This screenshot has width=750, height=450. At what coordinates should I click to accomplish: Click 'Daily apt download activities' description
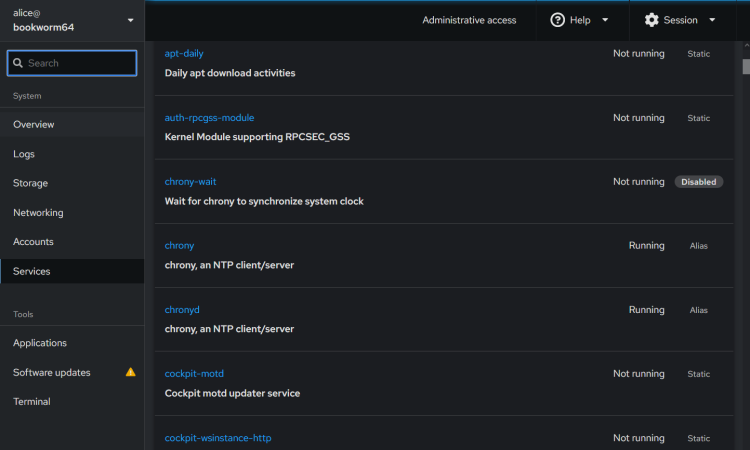[230, 73]
